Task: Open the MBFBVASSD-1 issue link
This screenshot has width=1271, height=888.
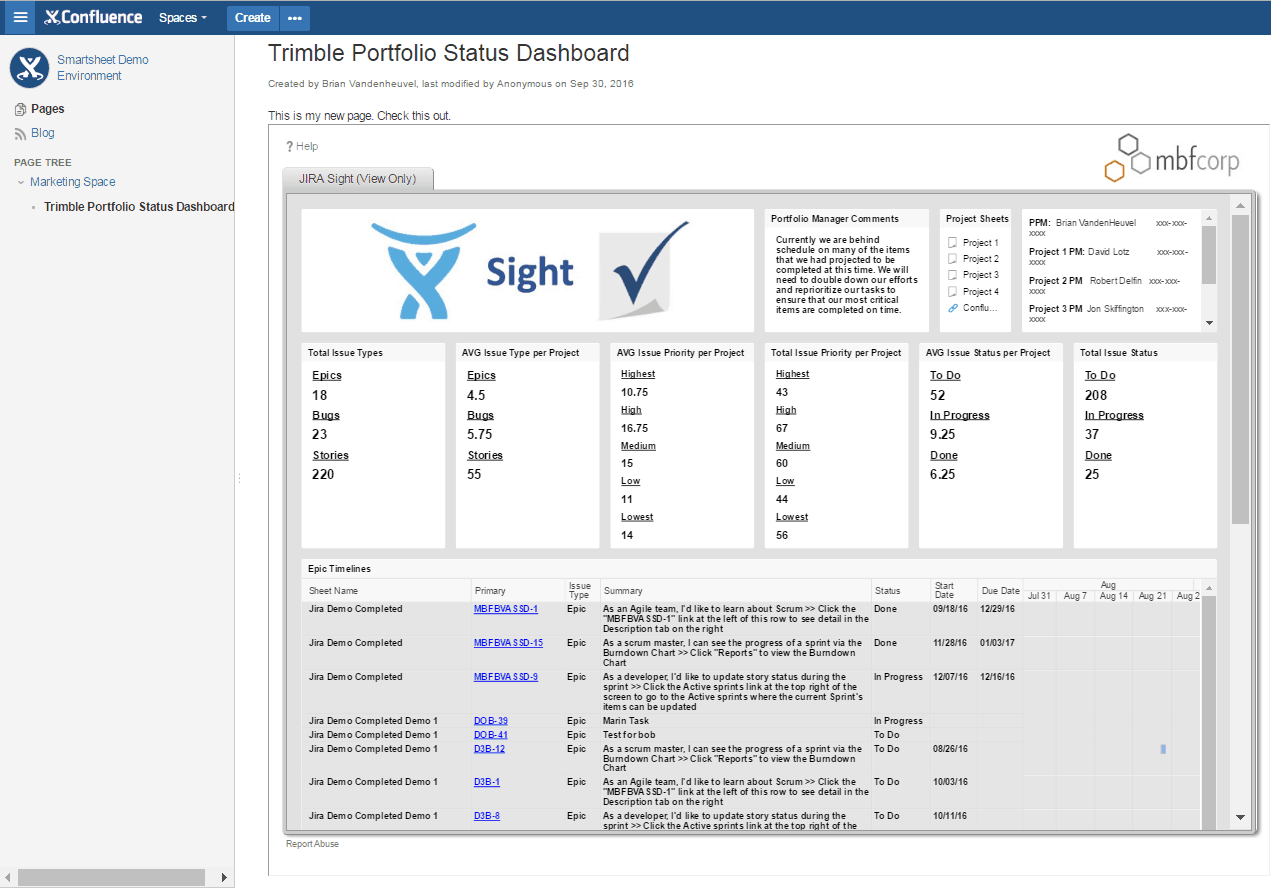Action: tap(505, 609)
